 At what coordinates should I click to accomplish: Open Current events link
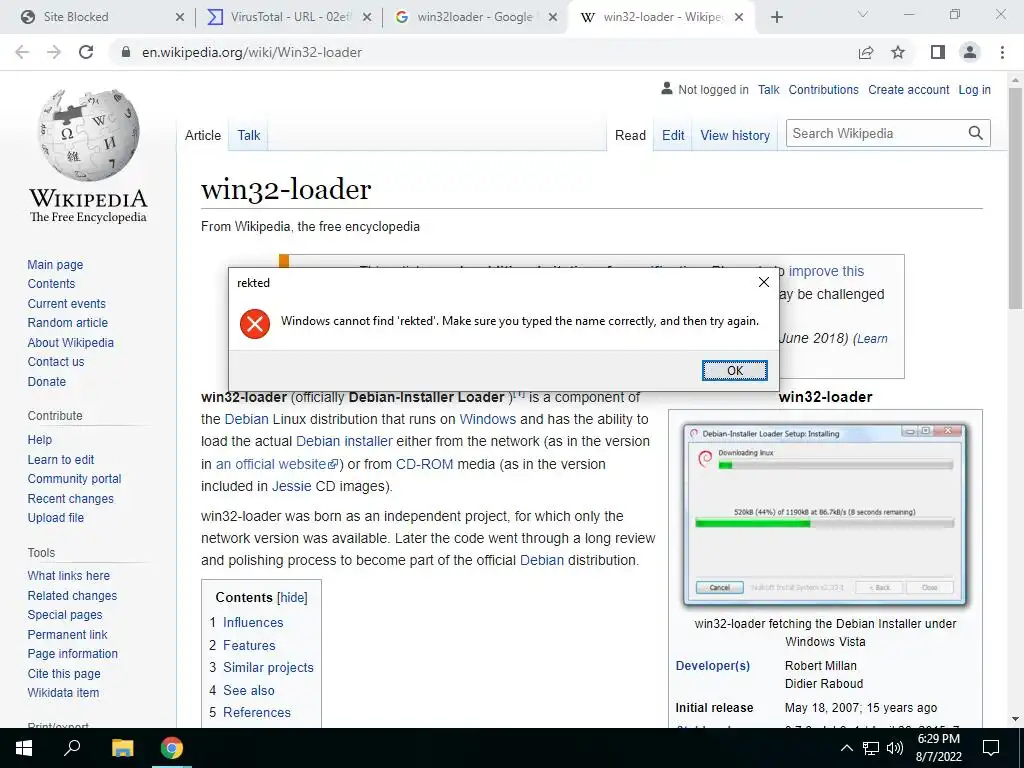(x=67, y=304)
